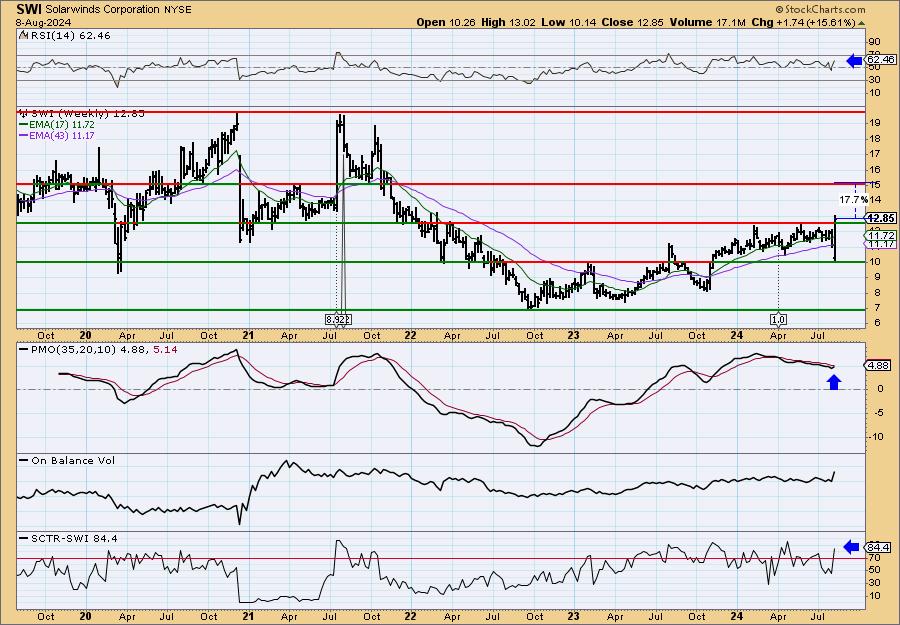
Task: Click the RSI(14) 62.46 indicator legend
Action: click(64, 36)
